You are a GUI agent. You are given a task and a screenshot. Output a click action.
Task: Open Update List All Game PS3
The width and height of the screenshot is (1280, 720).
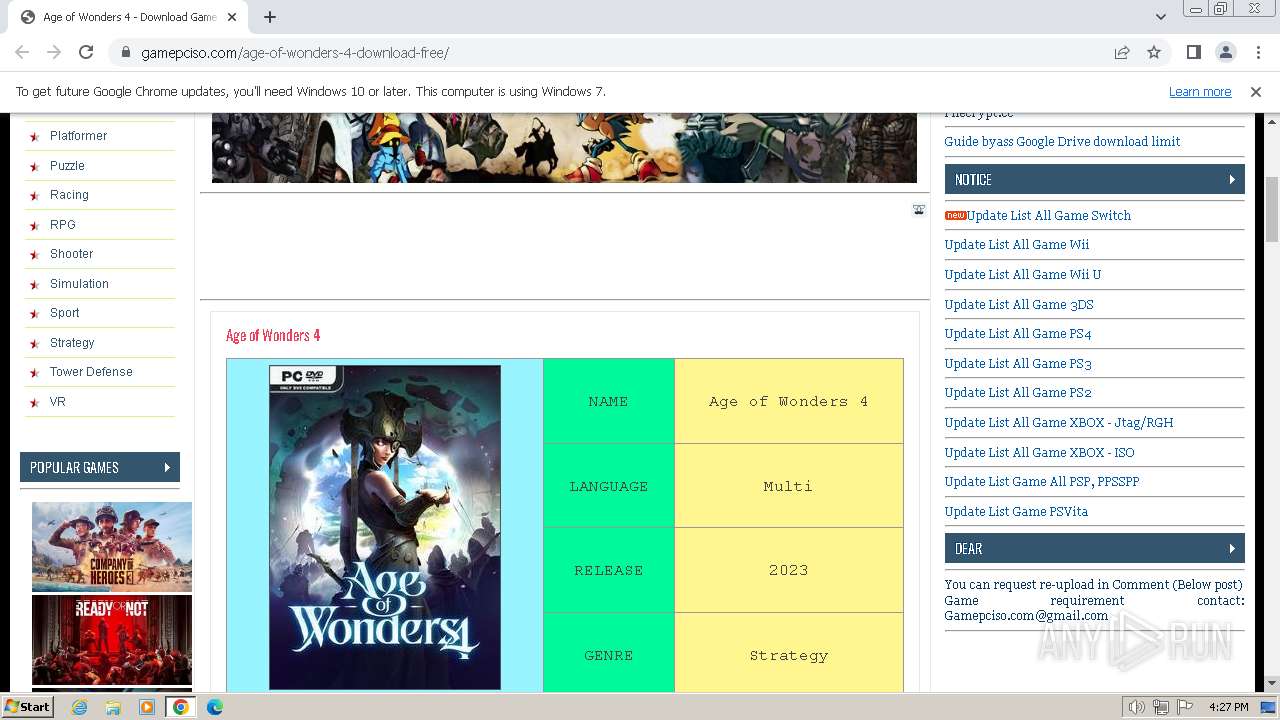tap(1018, 363)
